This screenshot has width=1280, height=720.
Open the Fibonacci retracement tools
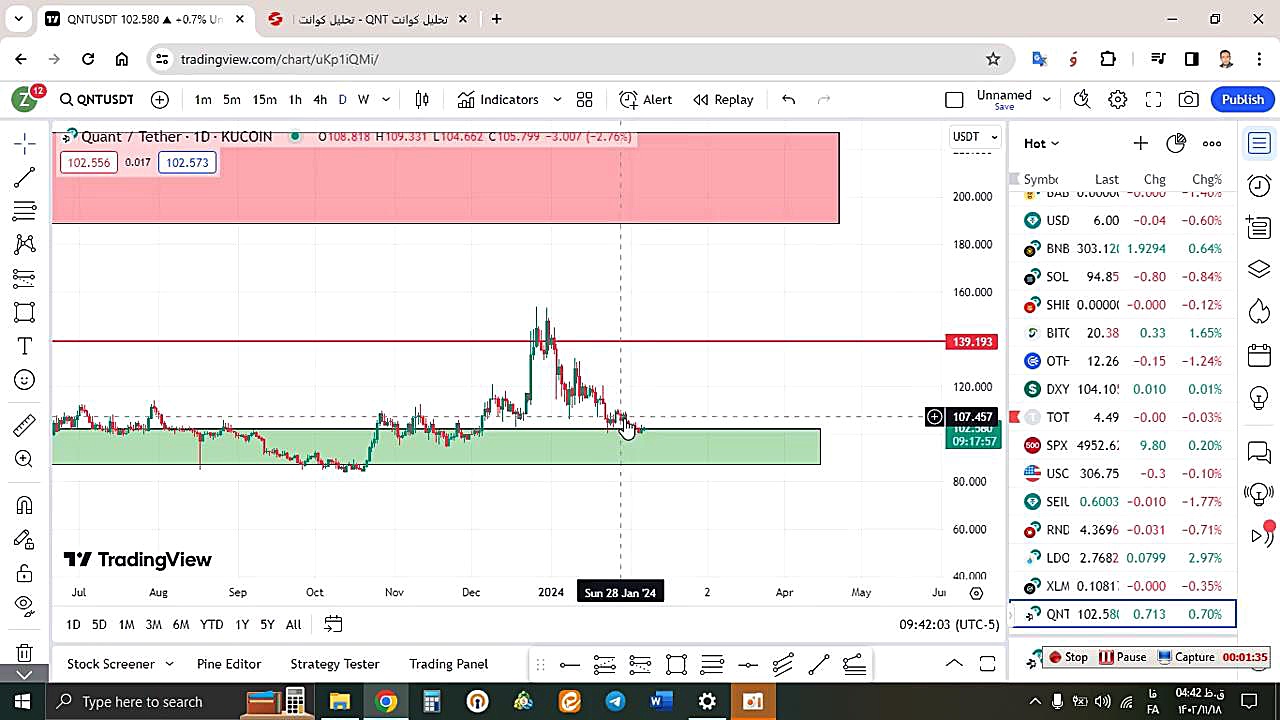pyautogui.click(x=25, y=211)
